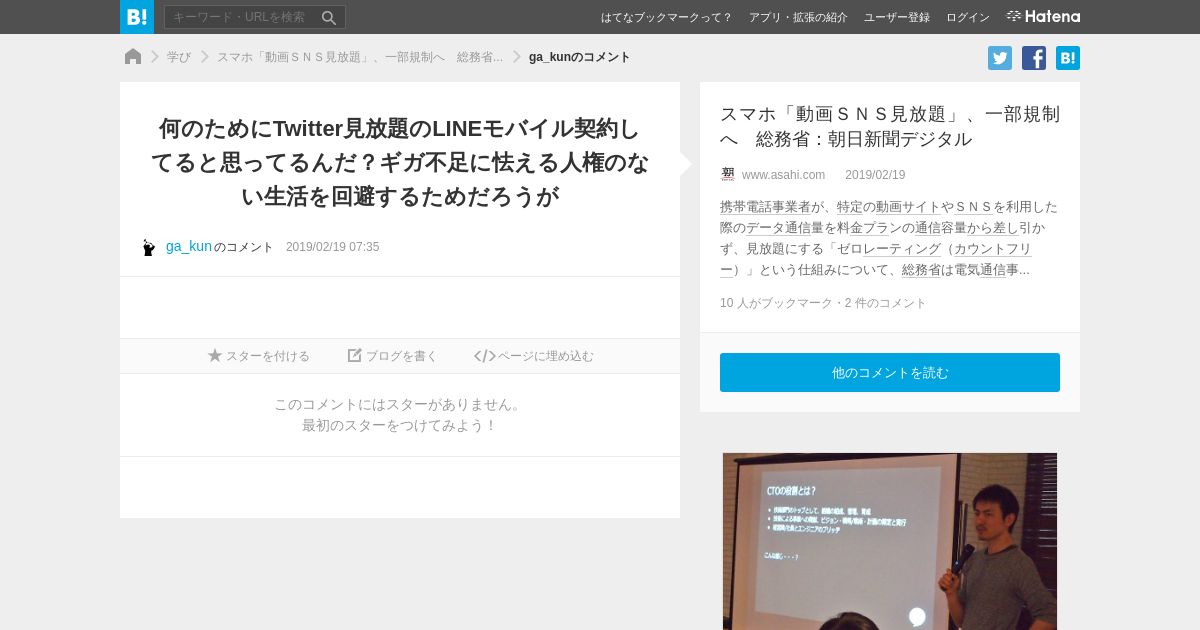Viewport: 1200px width, 630px height.
Task: Click ブログを書く button
Action: pyautogui.click(x=393, y=356)
